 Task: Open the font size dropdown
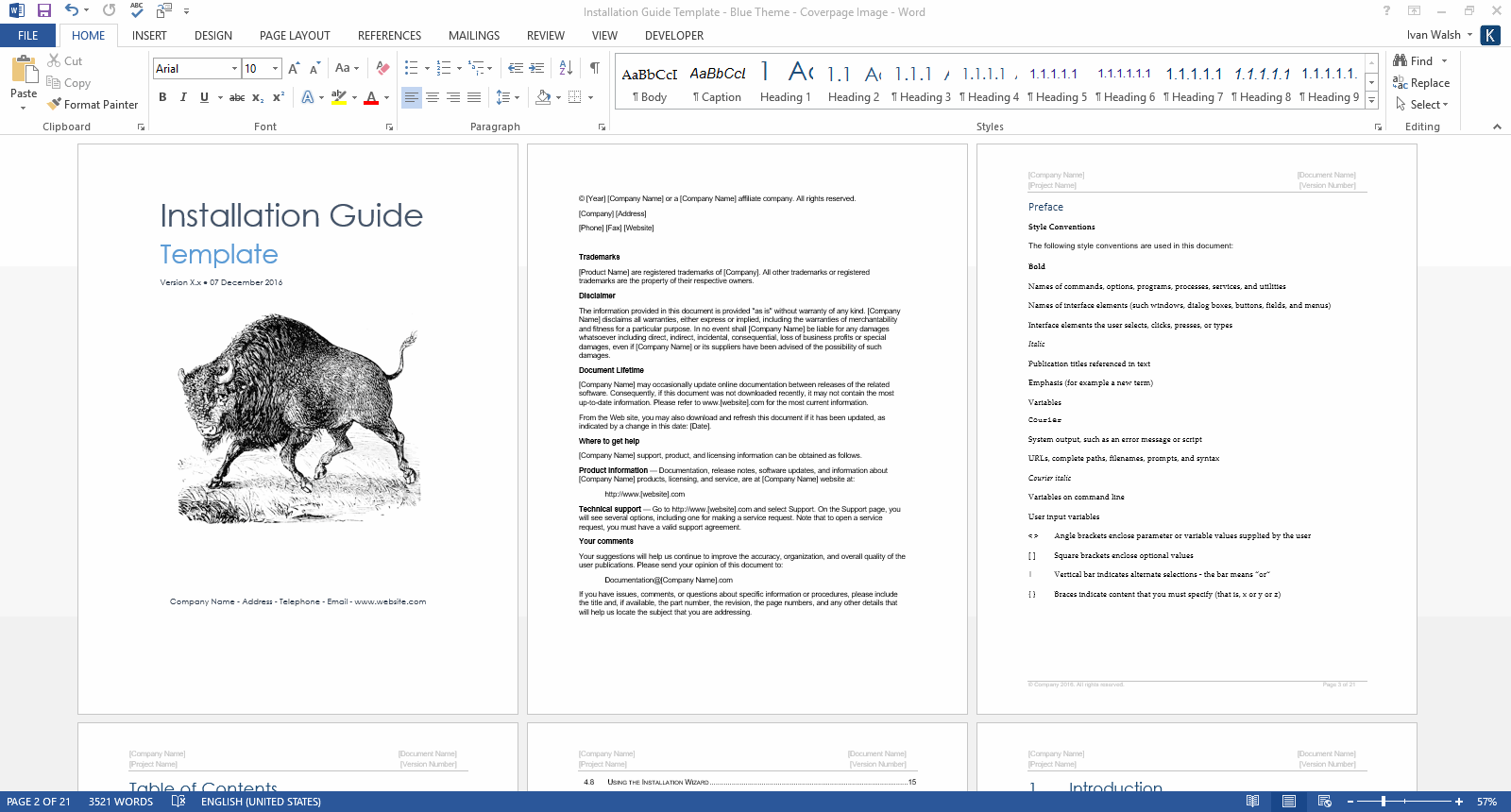coord(275,68)
